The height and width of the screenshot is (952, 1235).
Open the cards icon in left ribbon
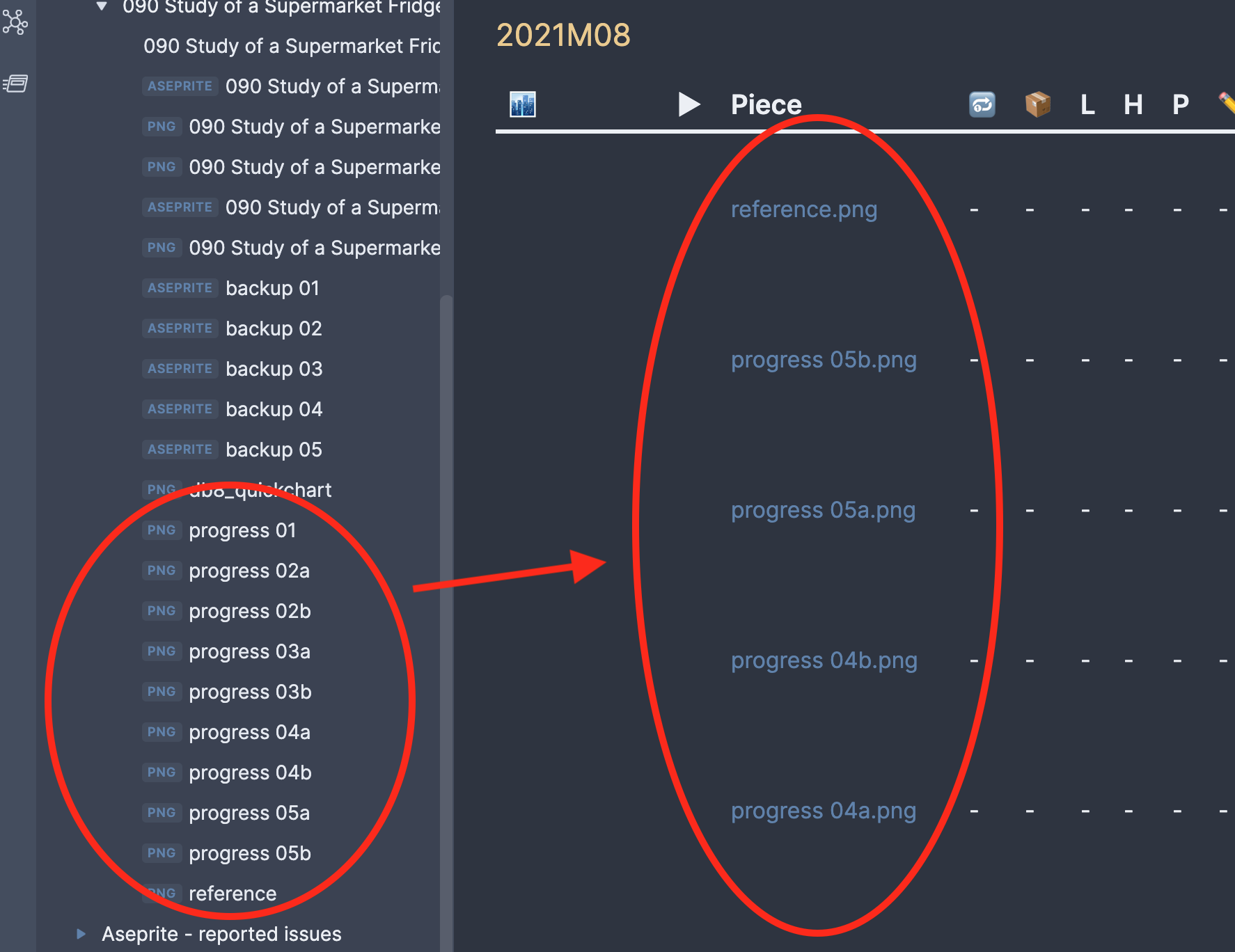(x=15, y=84)
